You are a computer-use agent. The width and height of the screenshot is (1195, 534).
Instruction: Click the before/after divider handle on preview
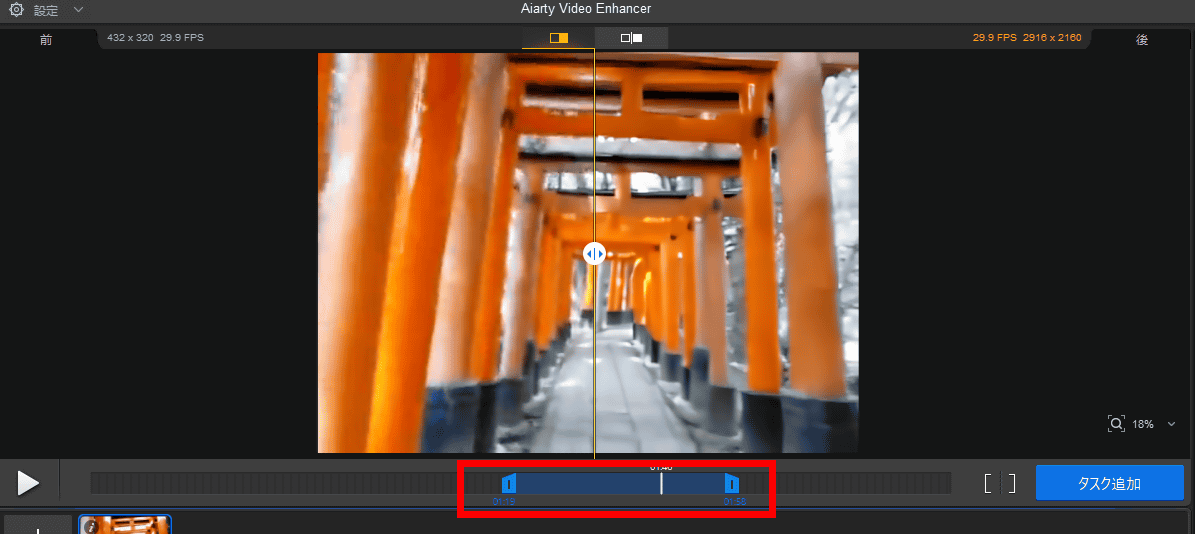pos(594,254)
